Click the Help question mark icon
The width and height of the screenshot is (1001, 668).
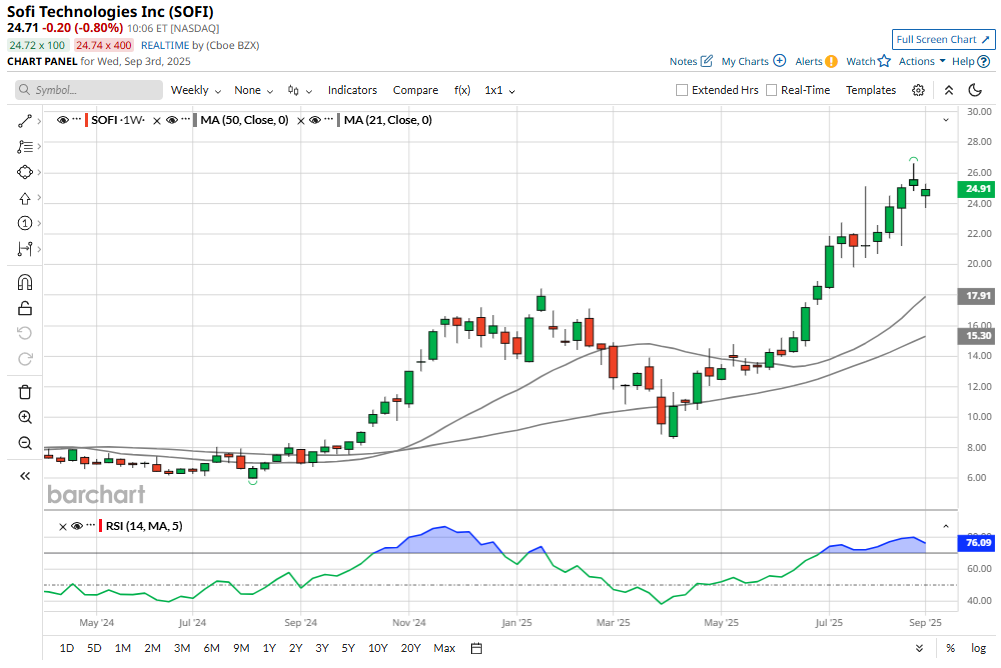pyautogui.click(x=984, y=61)
